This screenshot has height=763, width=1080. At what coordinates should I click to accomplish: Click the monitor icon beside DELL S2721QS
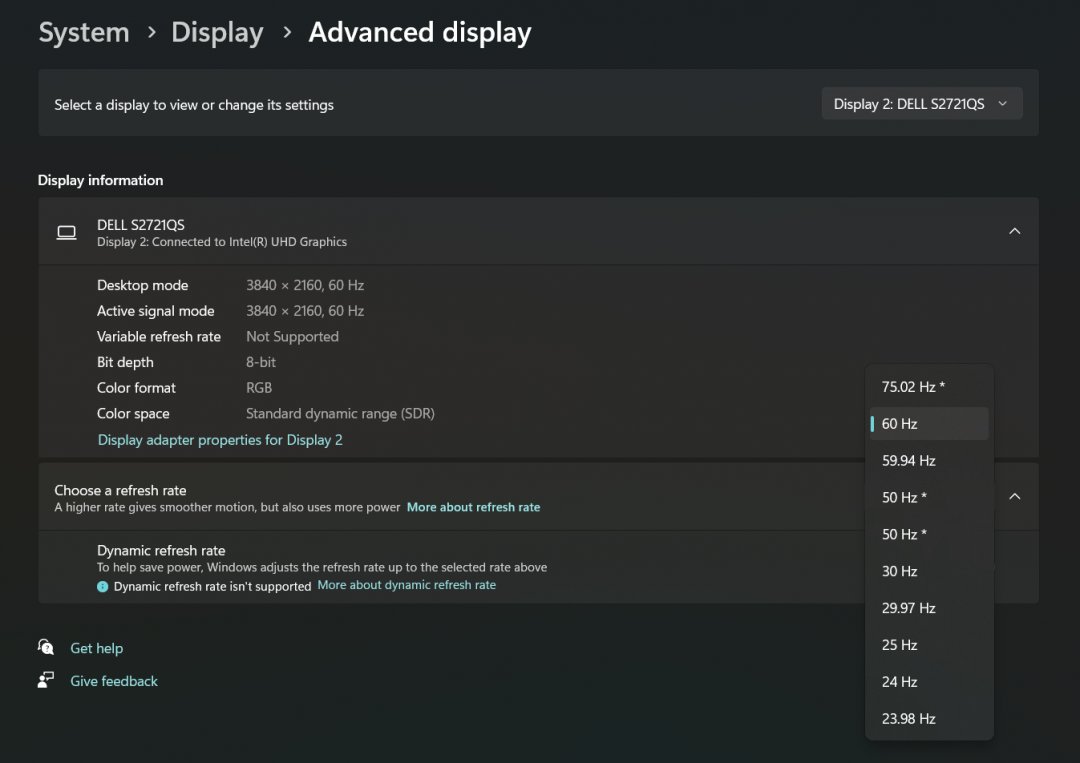tap(67, 233)
